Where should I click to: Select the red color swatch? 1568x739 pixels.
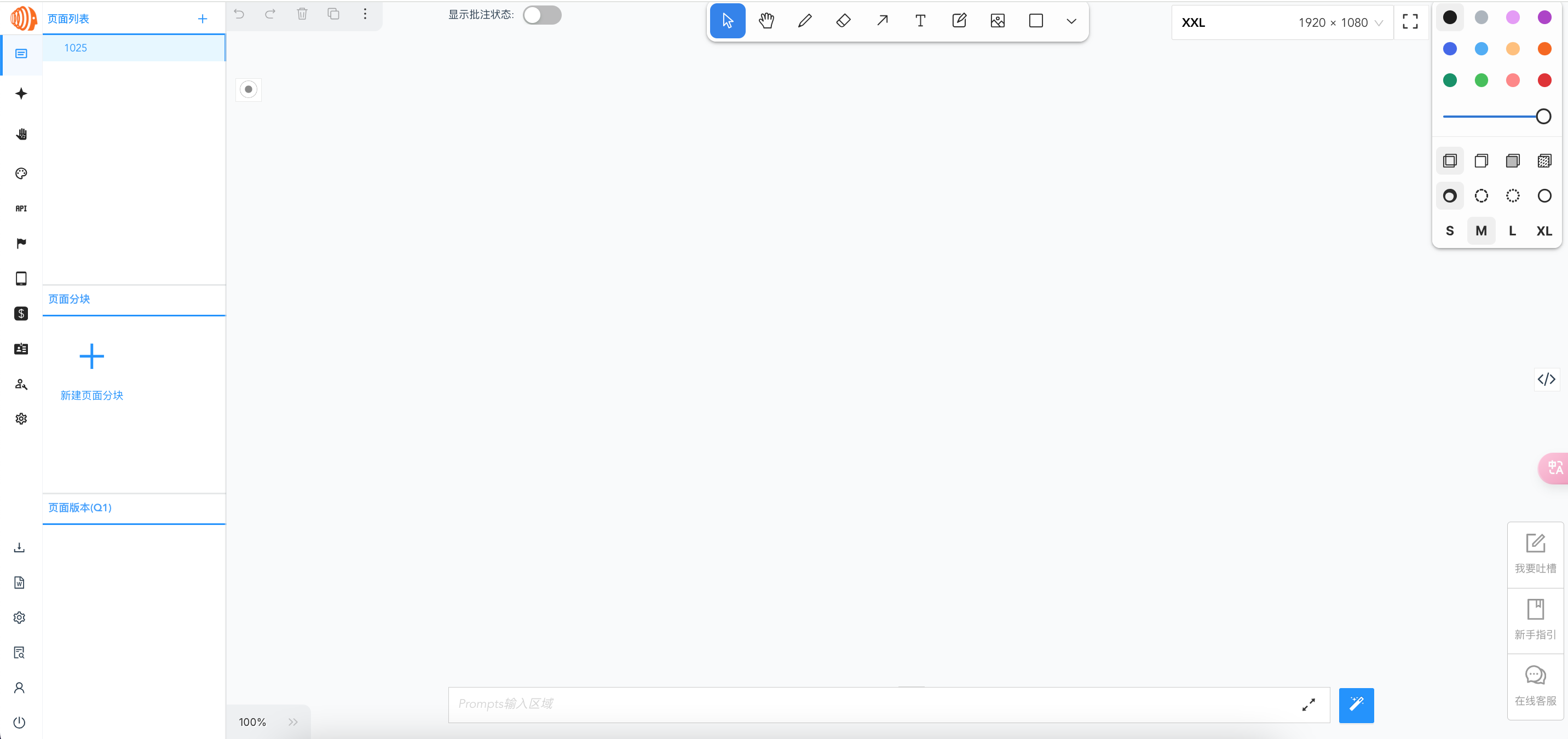1544,80
